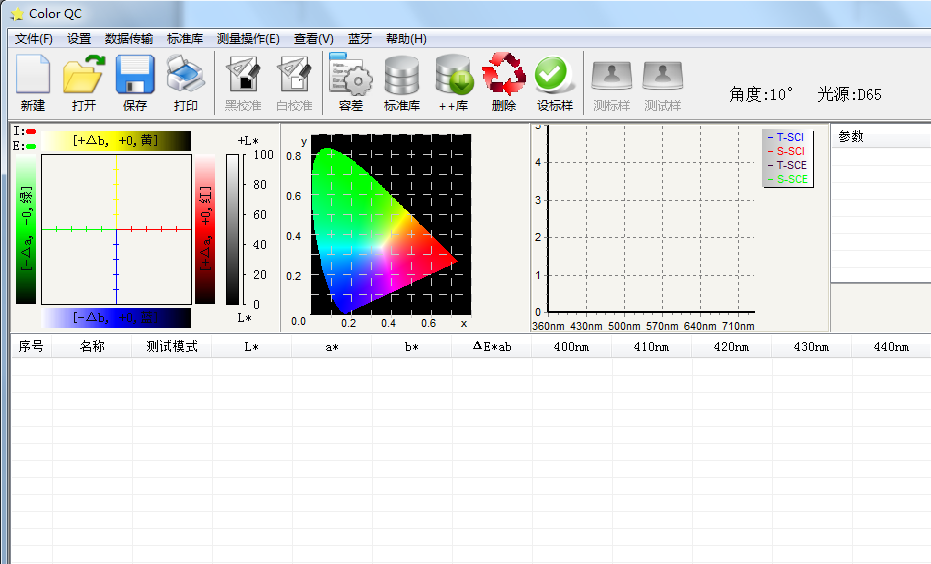
Task: Open a file with the 打开 icon
Action: (84, 82)
